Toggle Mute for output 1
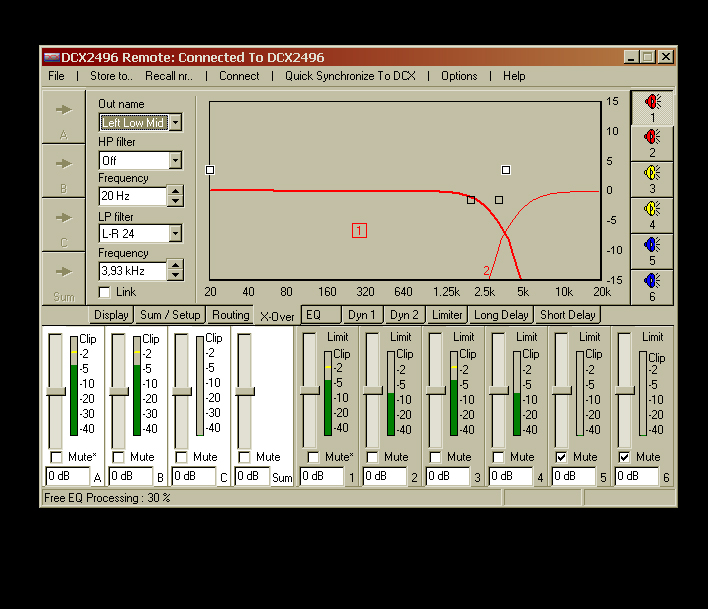This screenshot has height=609, width=708. [313, 457]
